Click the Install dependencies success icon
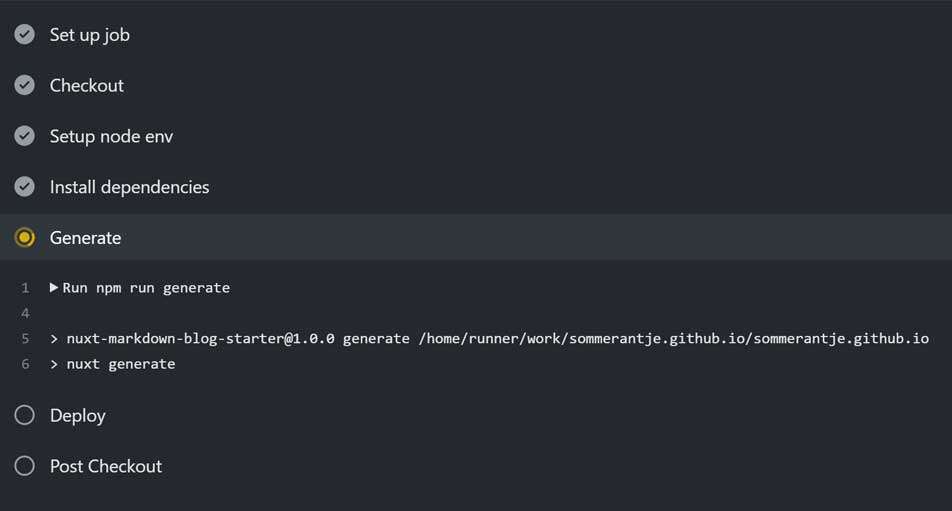 coord(25,187)
